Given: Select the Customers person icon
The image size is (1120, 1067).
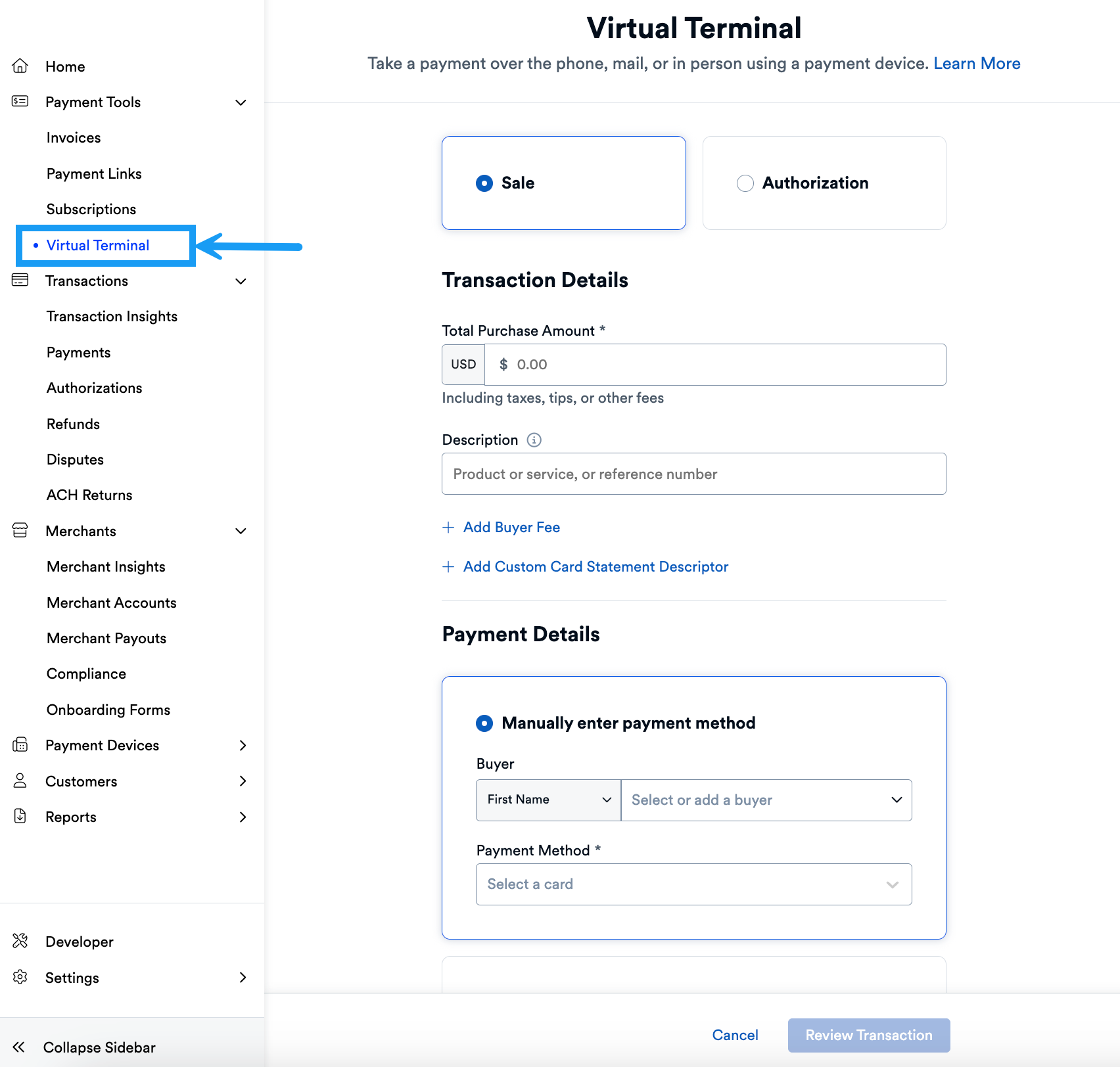Looking at the screenshot, I should 20,781.
